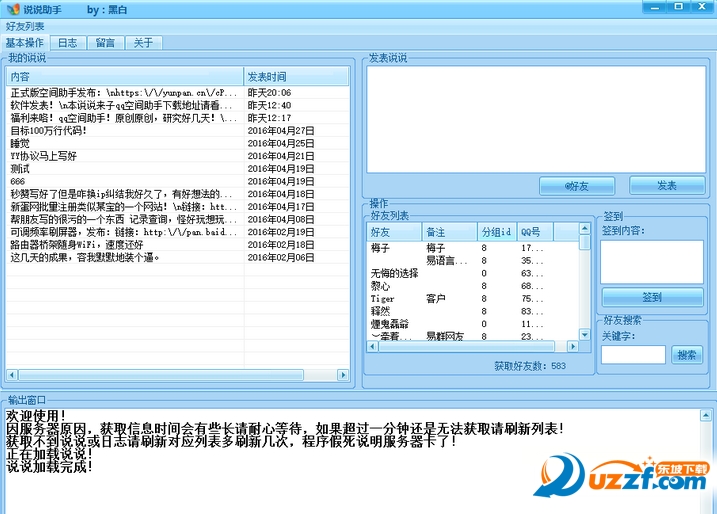Focus the 发表说说 text area
This screenshot has height=514, width=717.
[x=536, y=119]
